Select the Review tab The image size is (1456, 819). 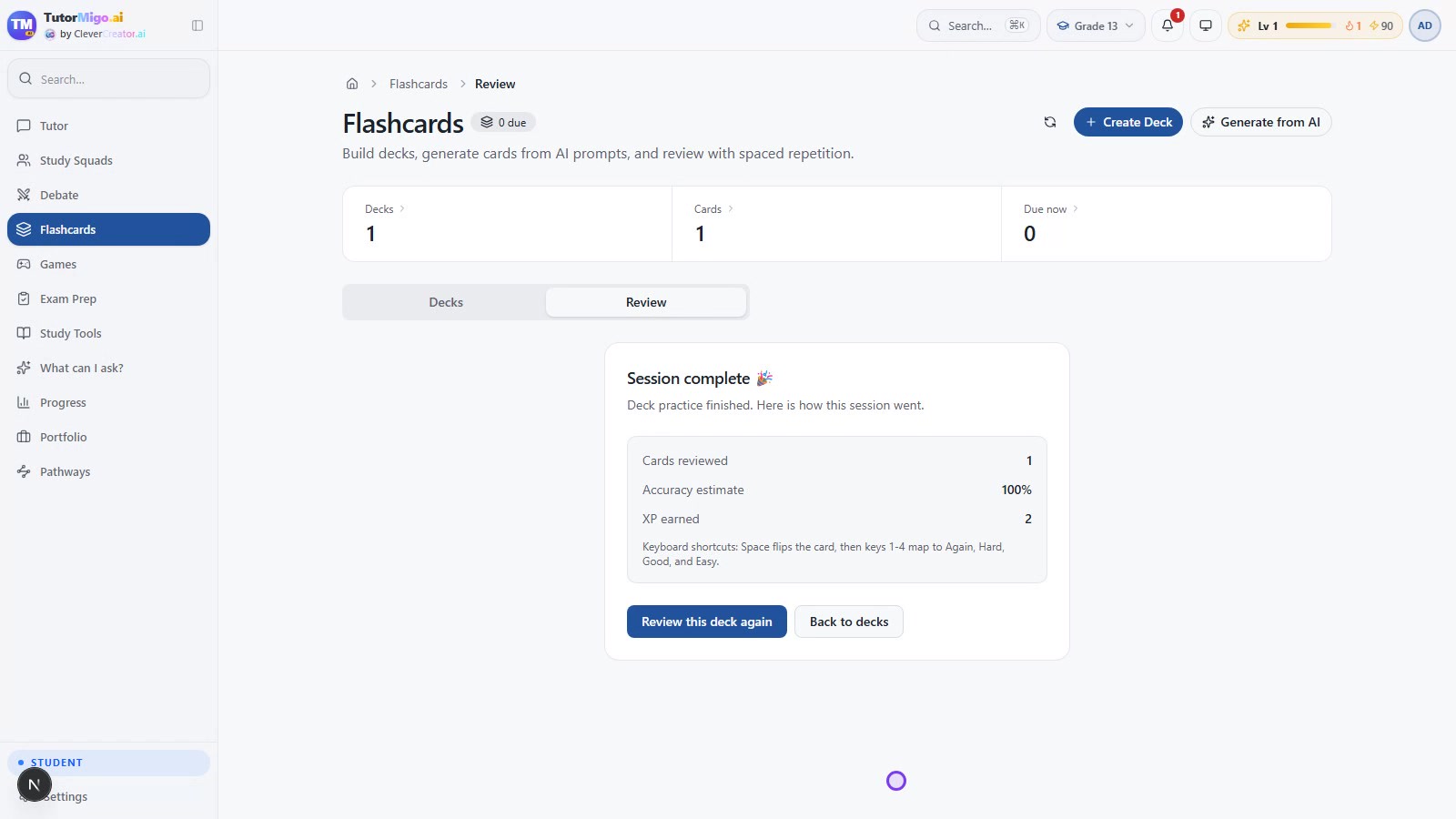[646, 302]
